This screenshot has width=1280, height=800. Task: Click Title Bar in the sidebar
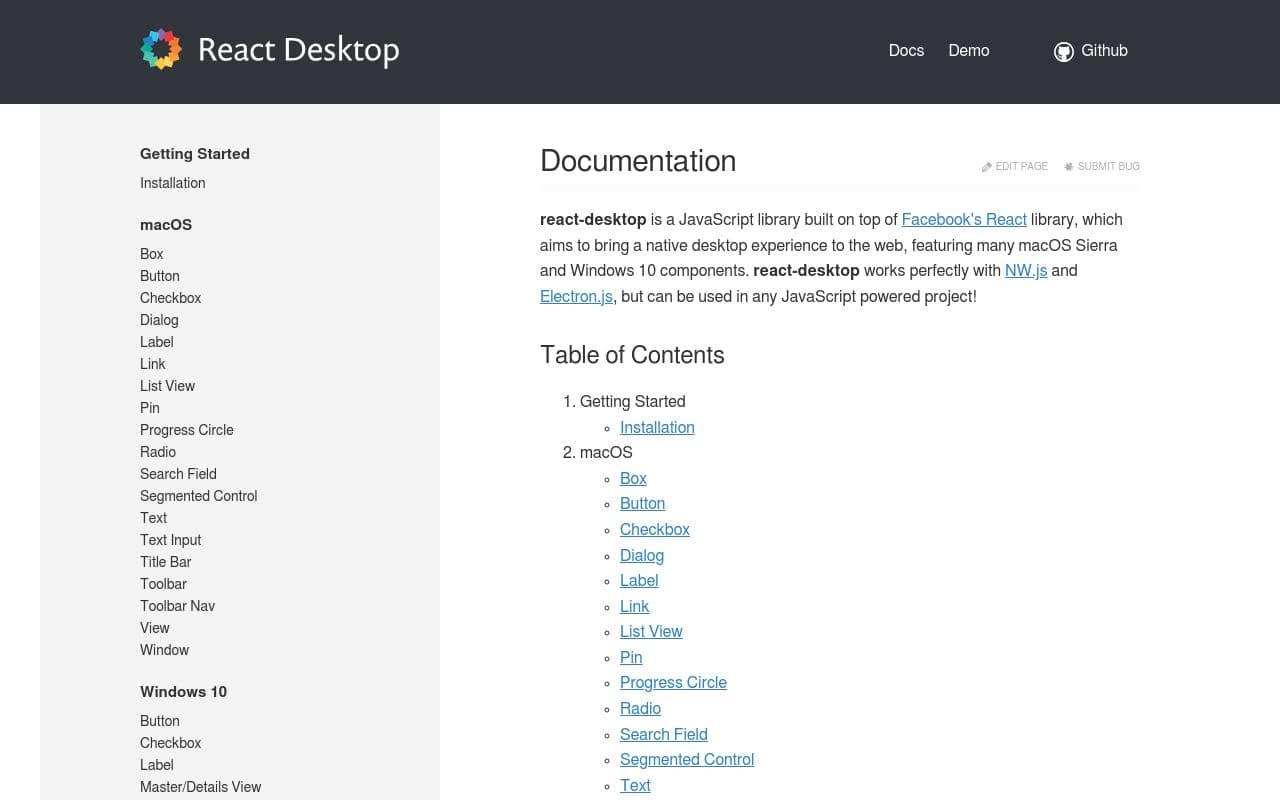click(x=165, y=562)
